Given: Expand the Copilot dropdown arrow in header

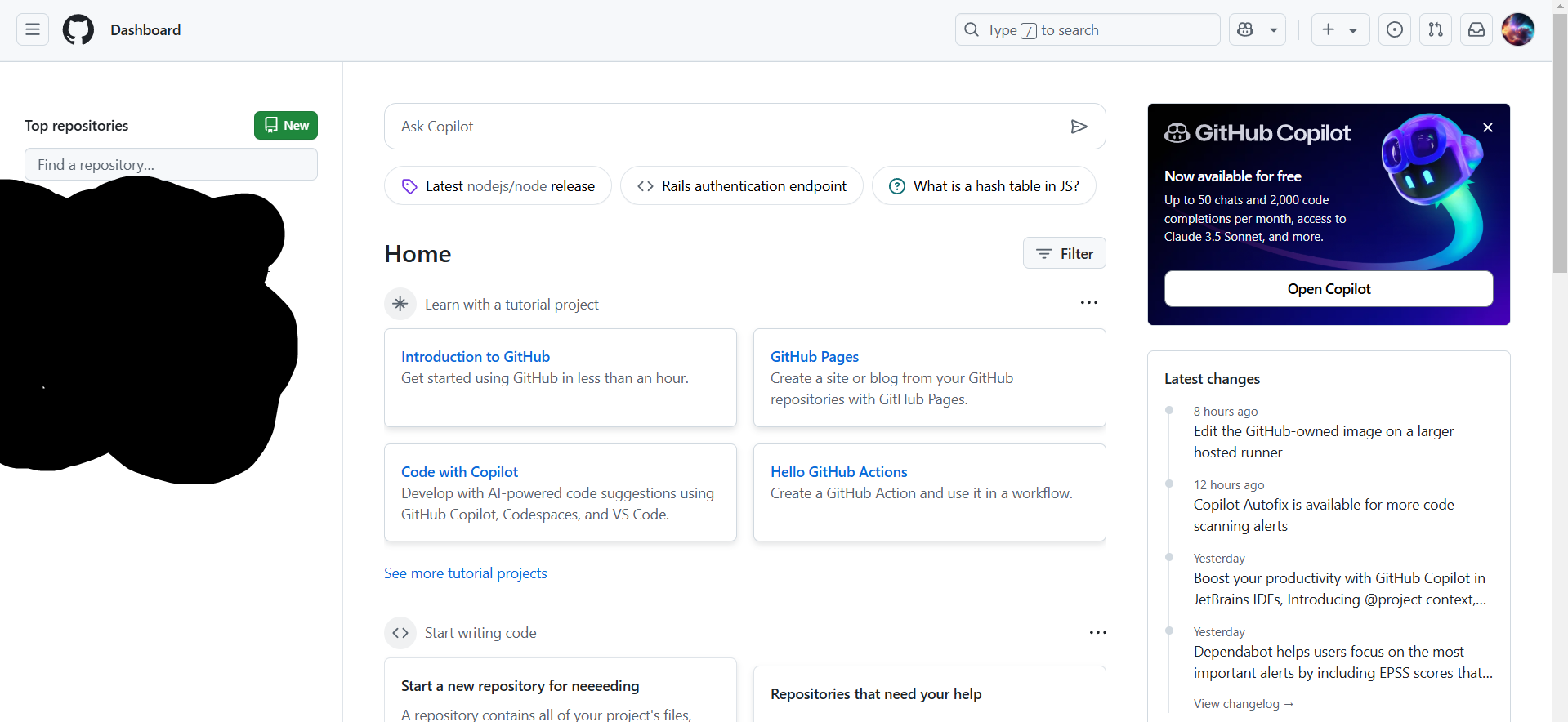Looking at the screenshot, I should [1274, 29].
